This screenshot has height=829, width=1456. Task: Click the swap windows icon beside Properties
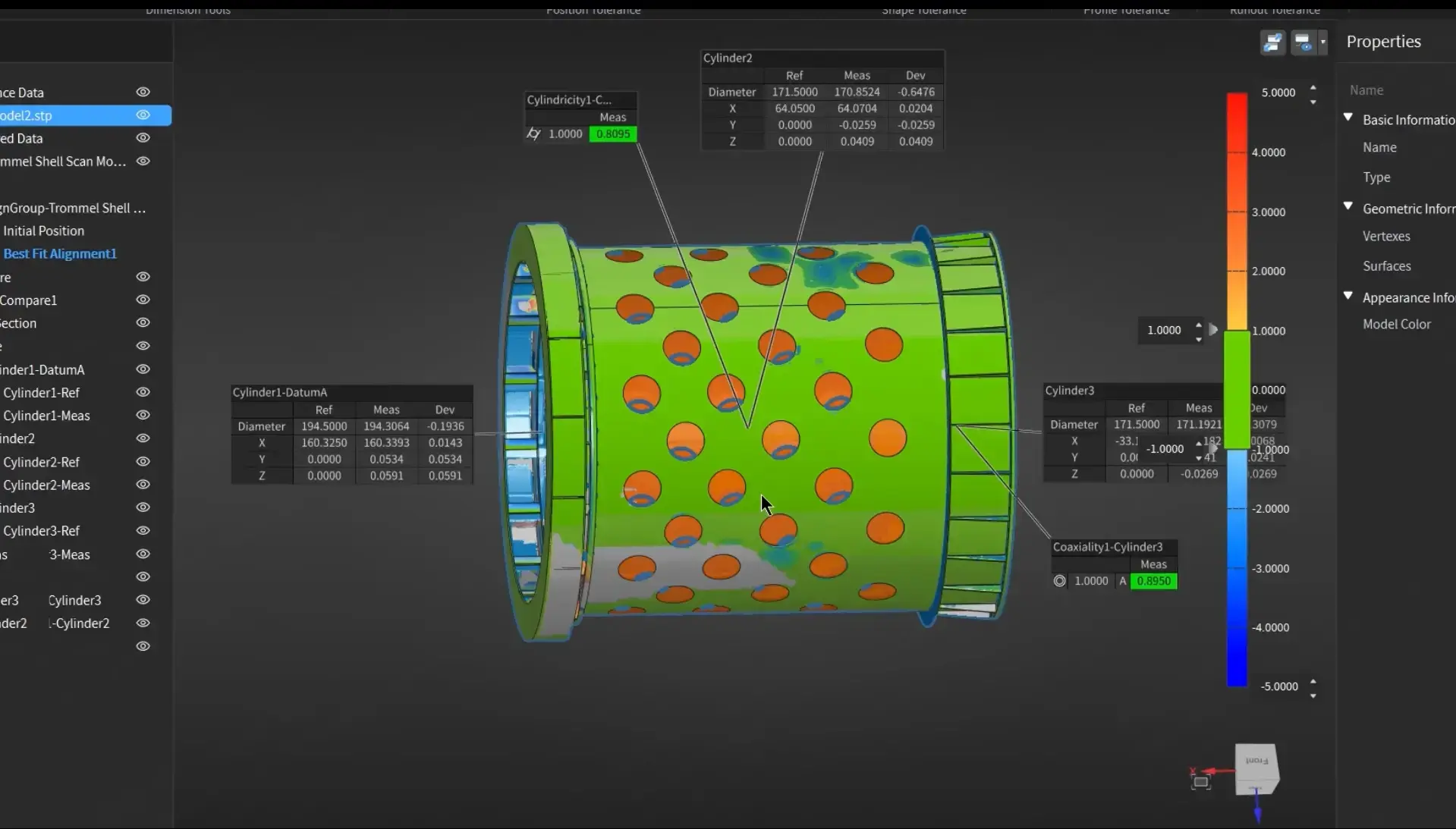tap(1272, 42)
